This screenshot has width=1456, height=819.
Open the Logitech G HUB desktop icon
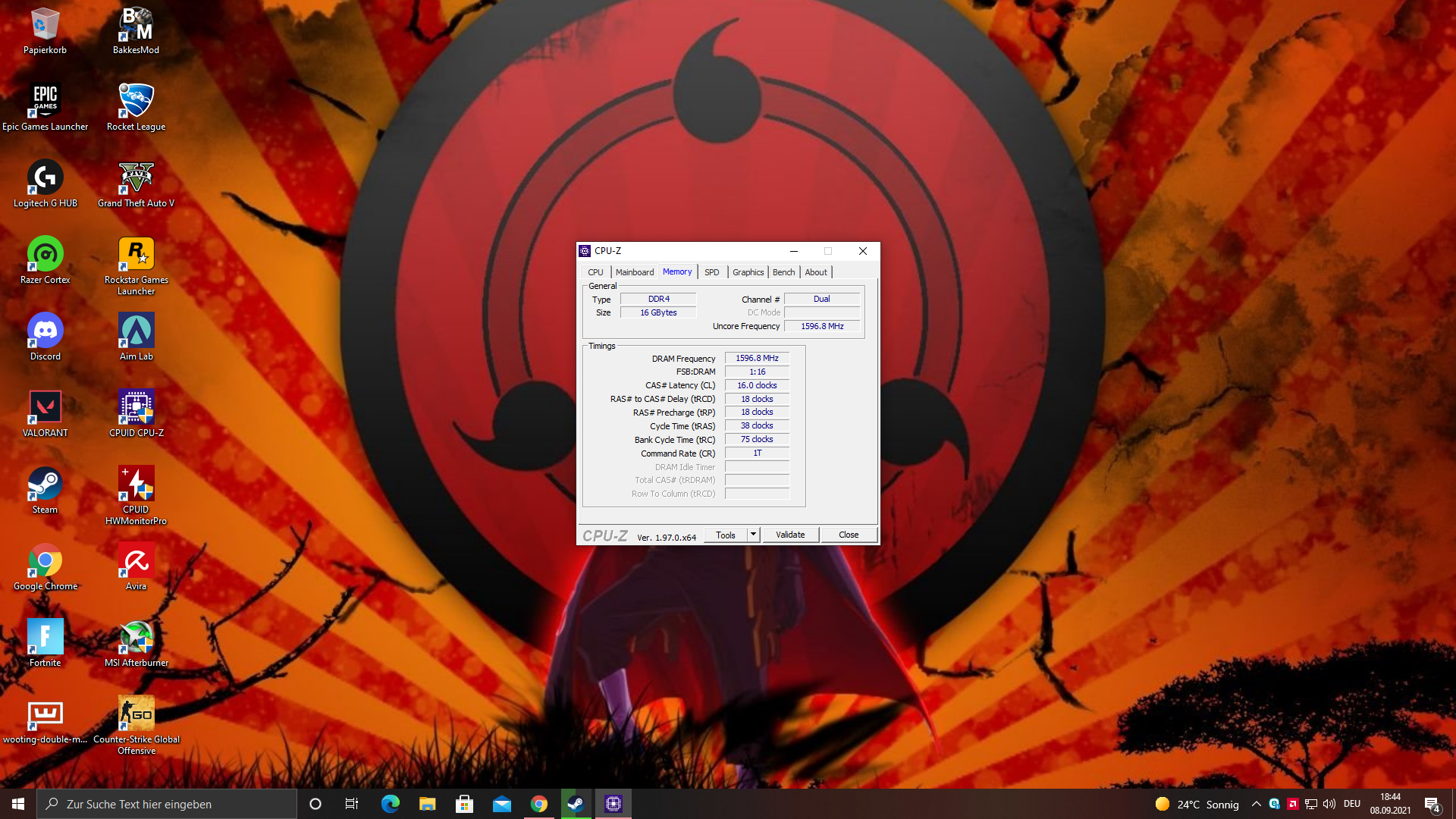pos(45,178)
